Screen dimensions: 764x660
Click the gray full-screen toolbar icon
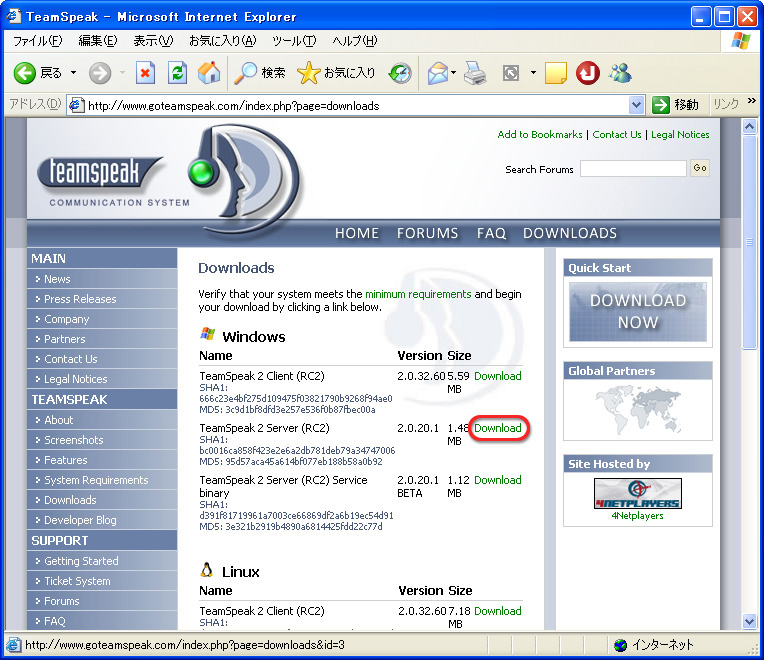(x=511, y=74)
